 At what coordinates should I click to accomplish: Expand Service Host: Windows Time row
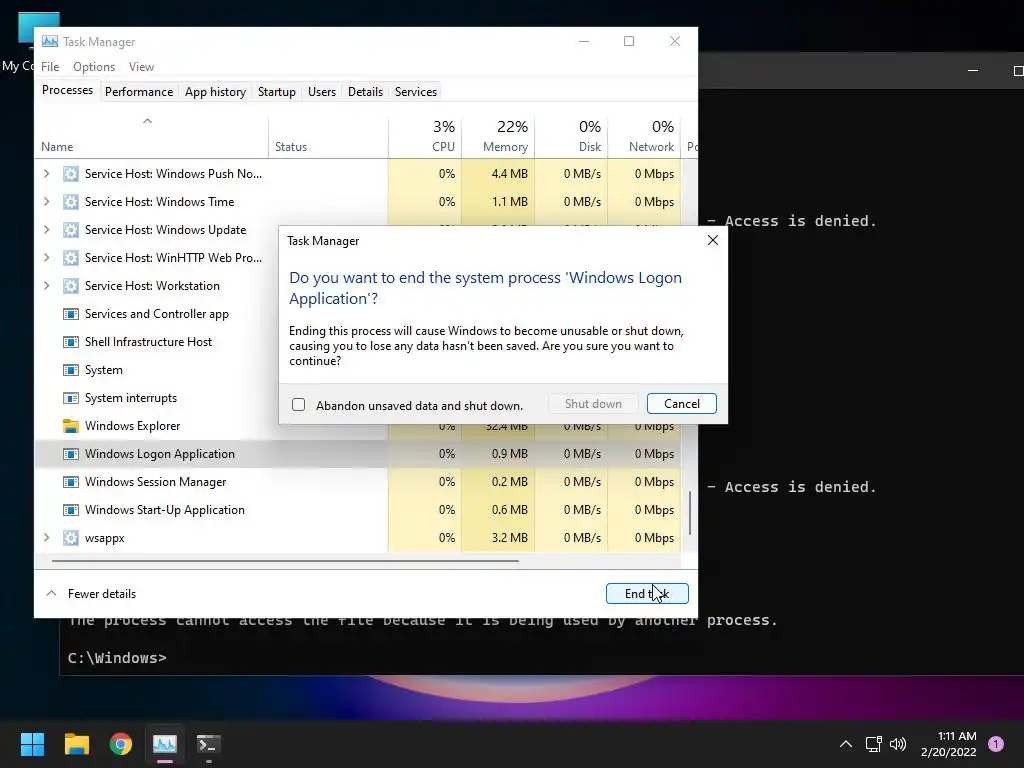click(46, 202)
